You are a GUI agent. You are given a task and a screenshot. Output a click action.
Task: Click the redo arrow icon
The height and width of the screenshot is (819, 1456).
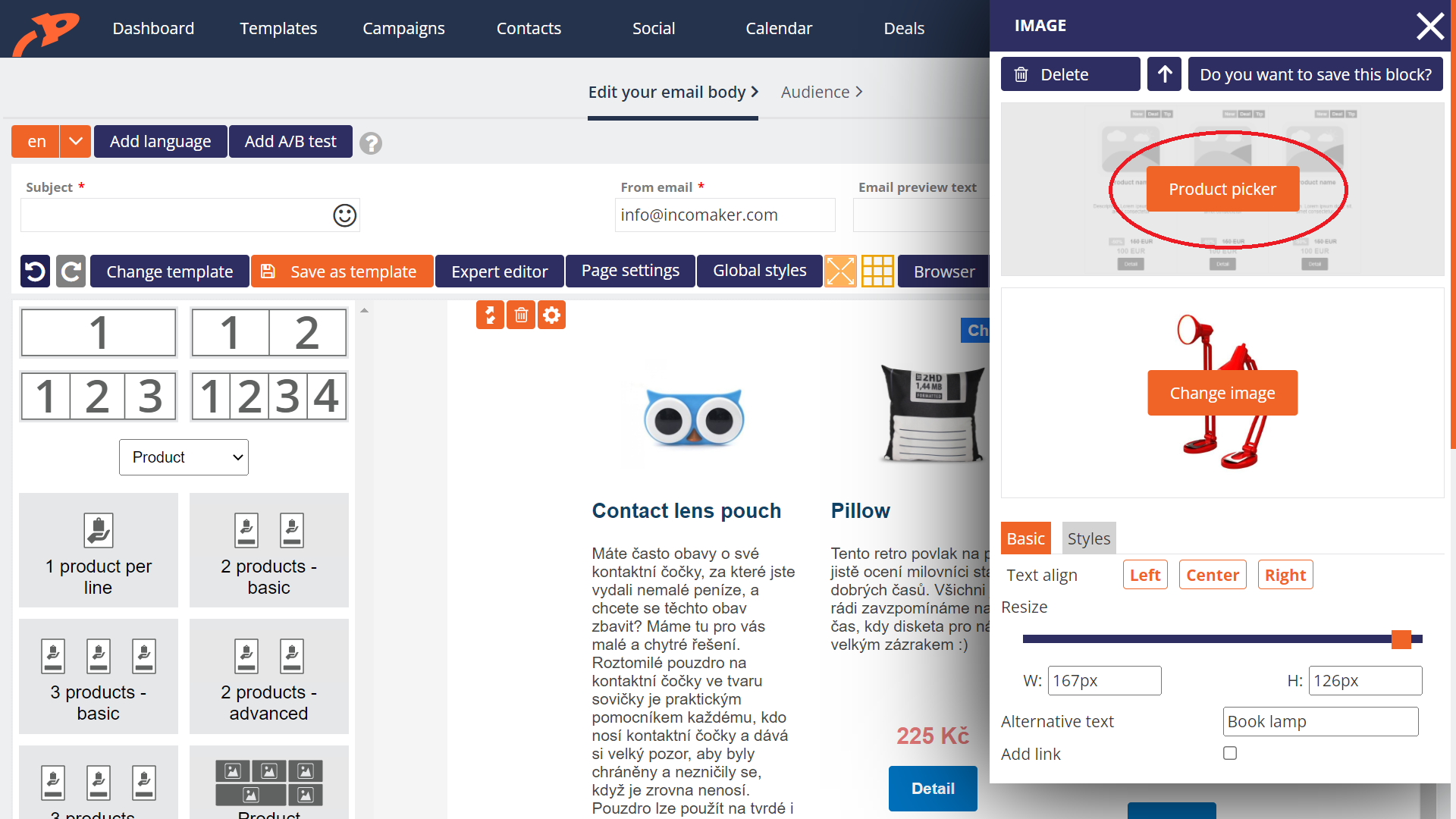coord(70,271)
